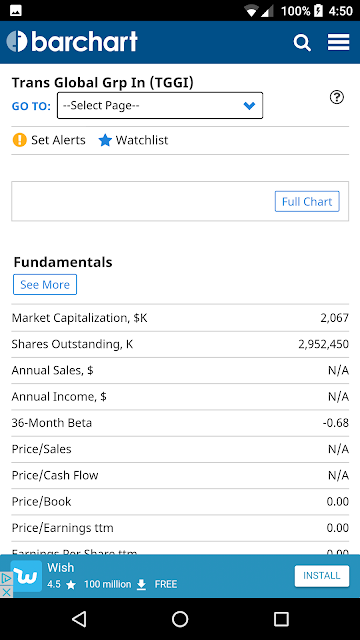Image resolution: width=360 pixels, height=640 pixels.
Task: Tap See More under Fundamentals
Action: pyautogui.click(x=45, y=284)
